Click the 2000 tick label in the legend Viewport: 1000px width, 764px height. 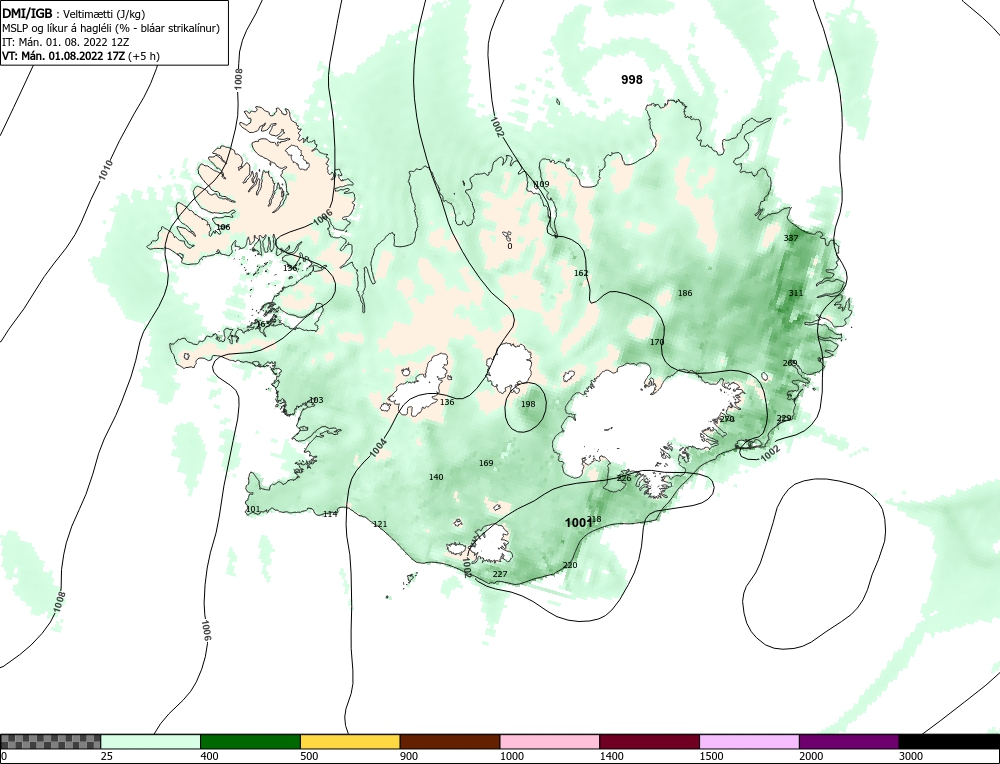[811, 757]
